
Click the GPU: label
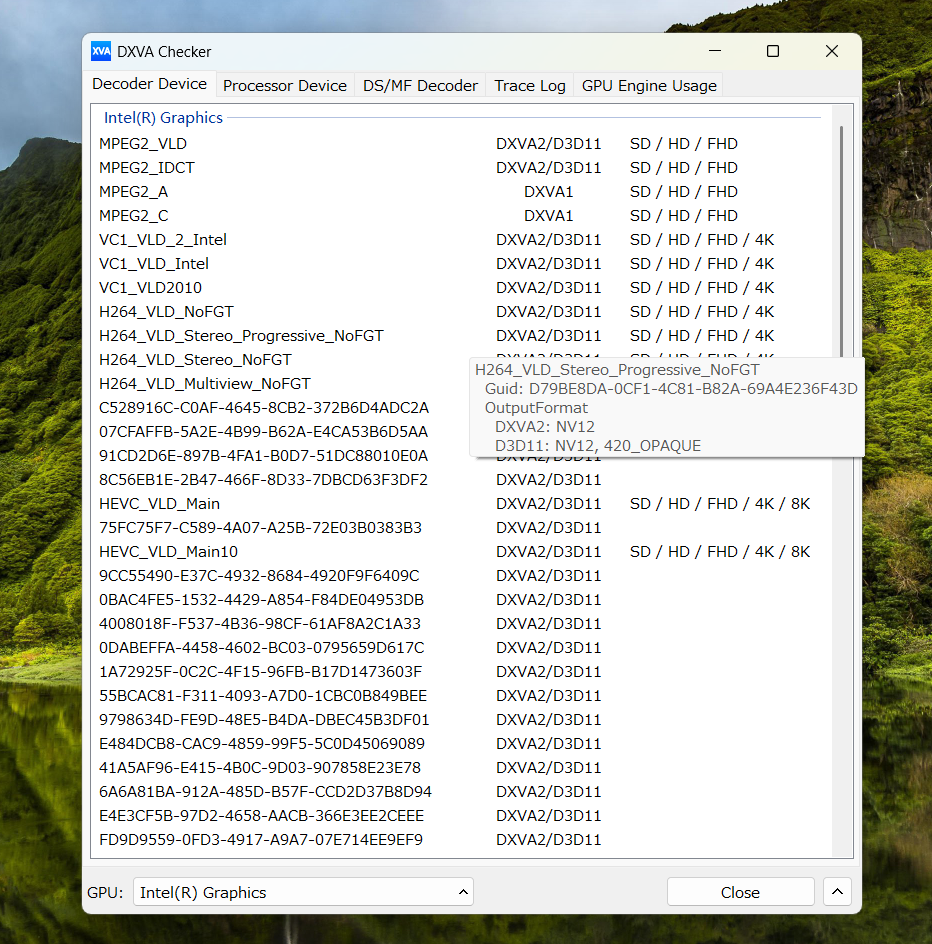click(105, 892)
